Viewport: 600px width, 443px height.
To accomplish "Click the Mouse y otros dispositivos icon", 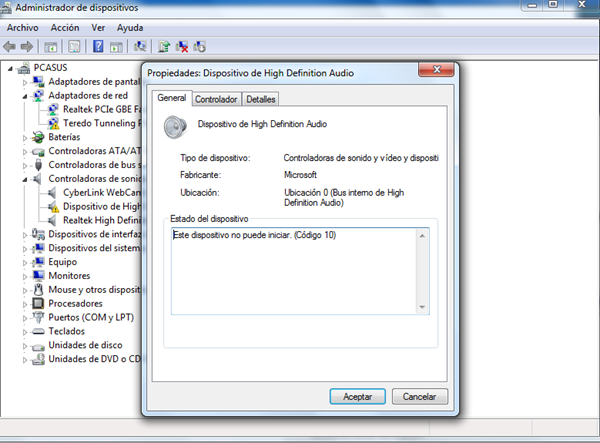I will (x=38, y=289).
